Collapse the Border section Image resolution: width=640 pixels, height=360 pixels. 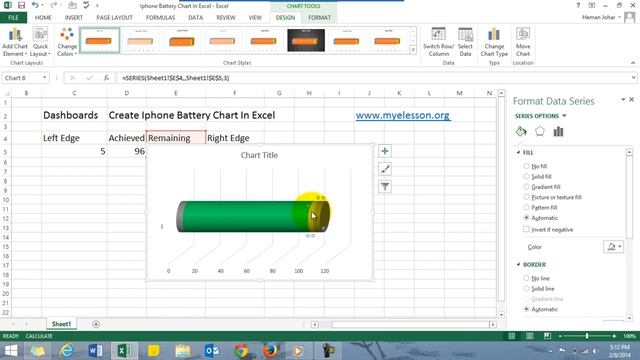(518, 264)
